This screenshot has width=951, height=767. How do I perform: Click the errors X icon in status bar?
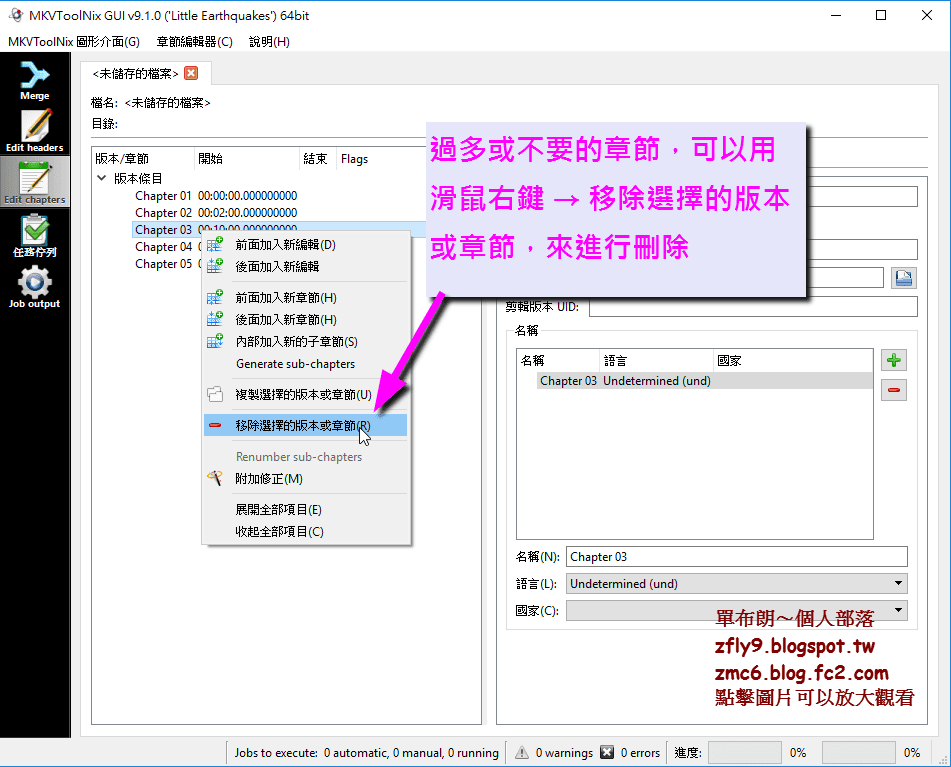[607, 752]
